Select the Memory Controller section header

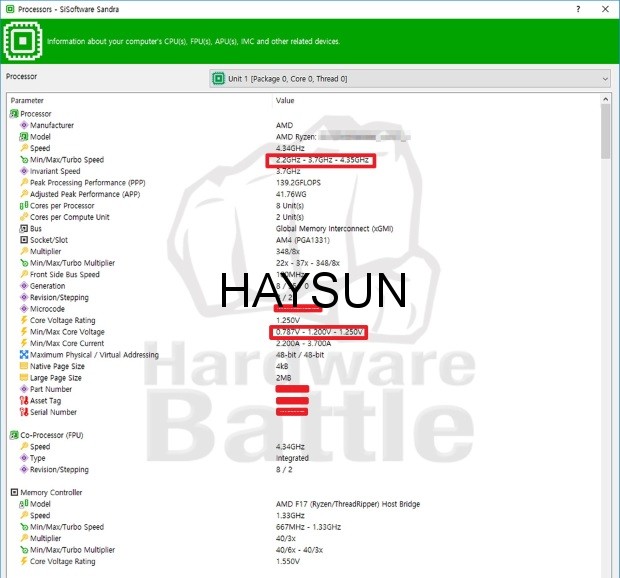tap(52, 492)
